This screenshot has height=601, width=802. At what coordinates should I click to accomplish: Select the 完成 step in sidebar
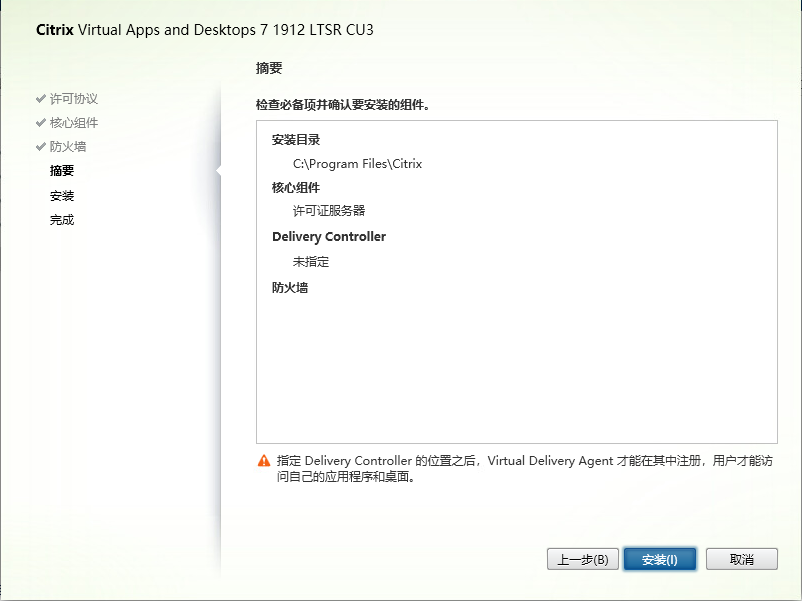(x=62, y=220)
